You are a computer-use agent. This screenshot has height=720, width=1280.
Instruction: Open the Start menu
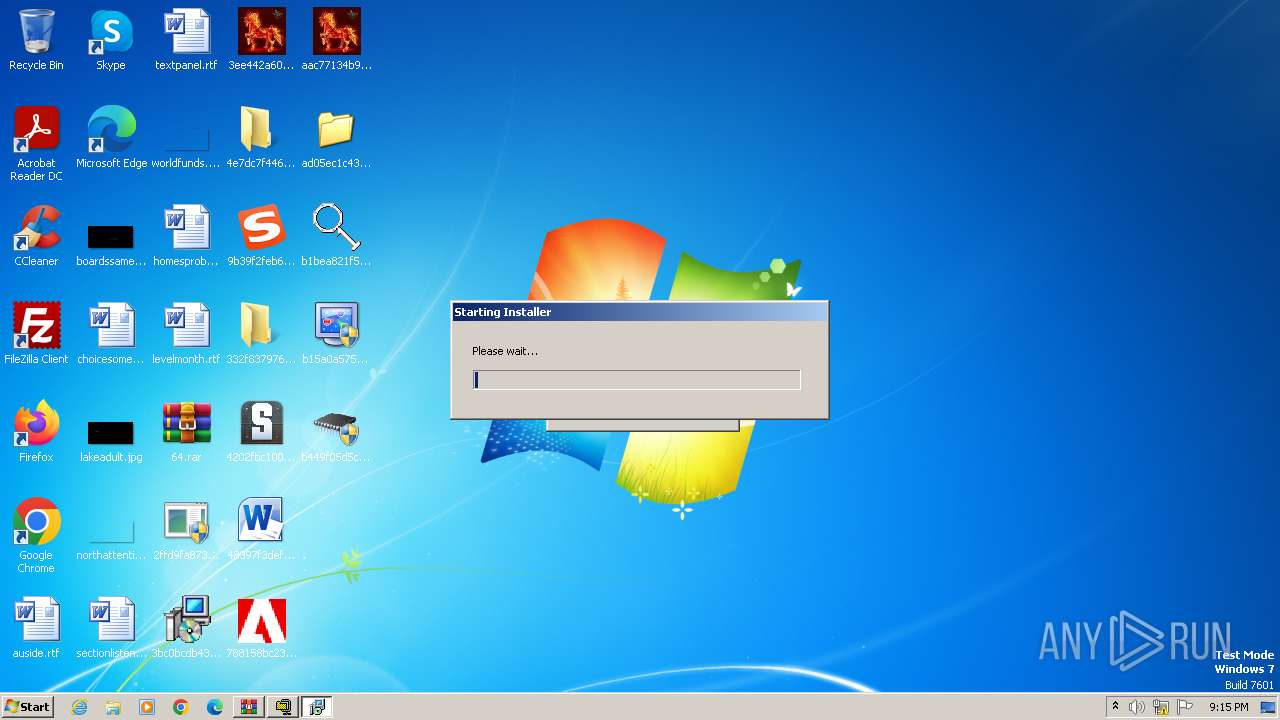pos(28,706)
